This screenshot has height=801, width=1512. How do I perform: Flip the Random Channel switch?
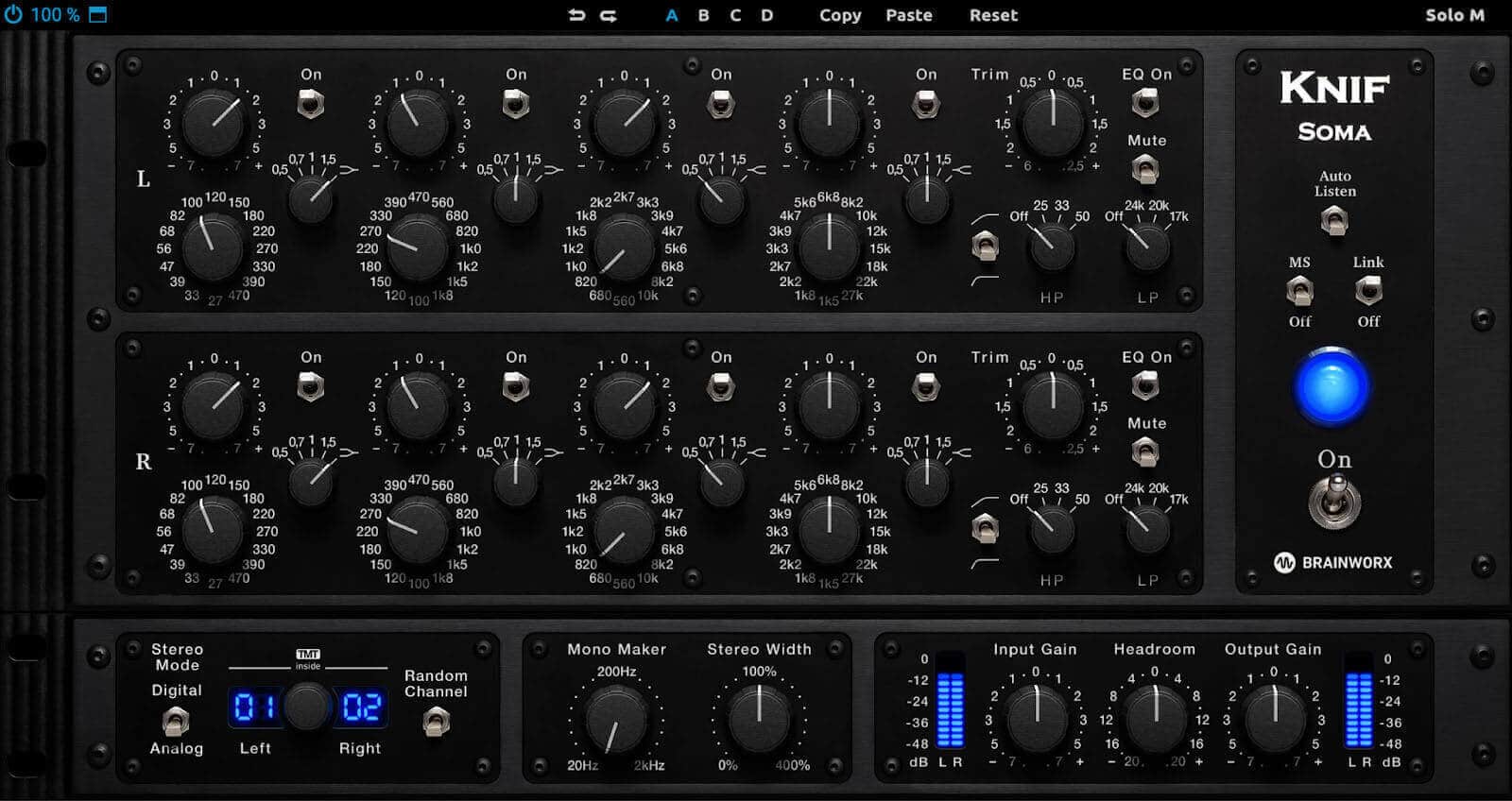436,723
